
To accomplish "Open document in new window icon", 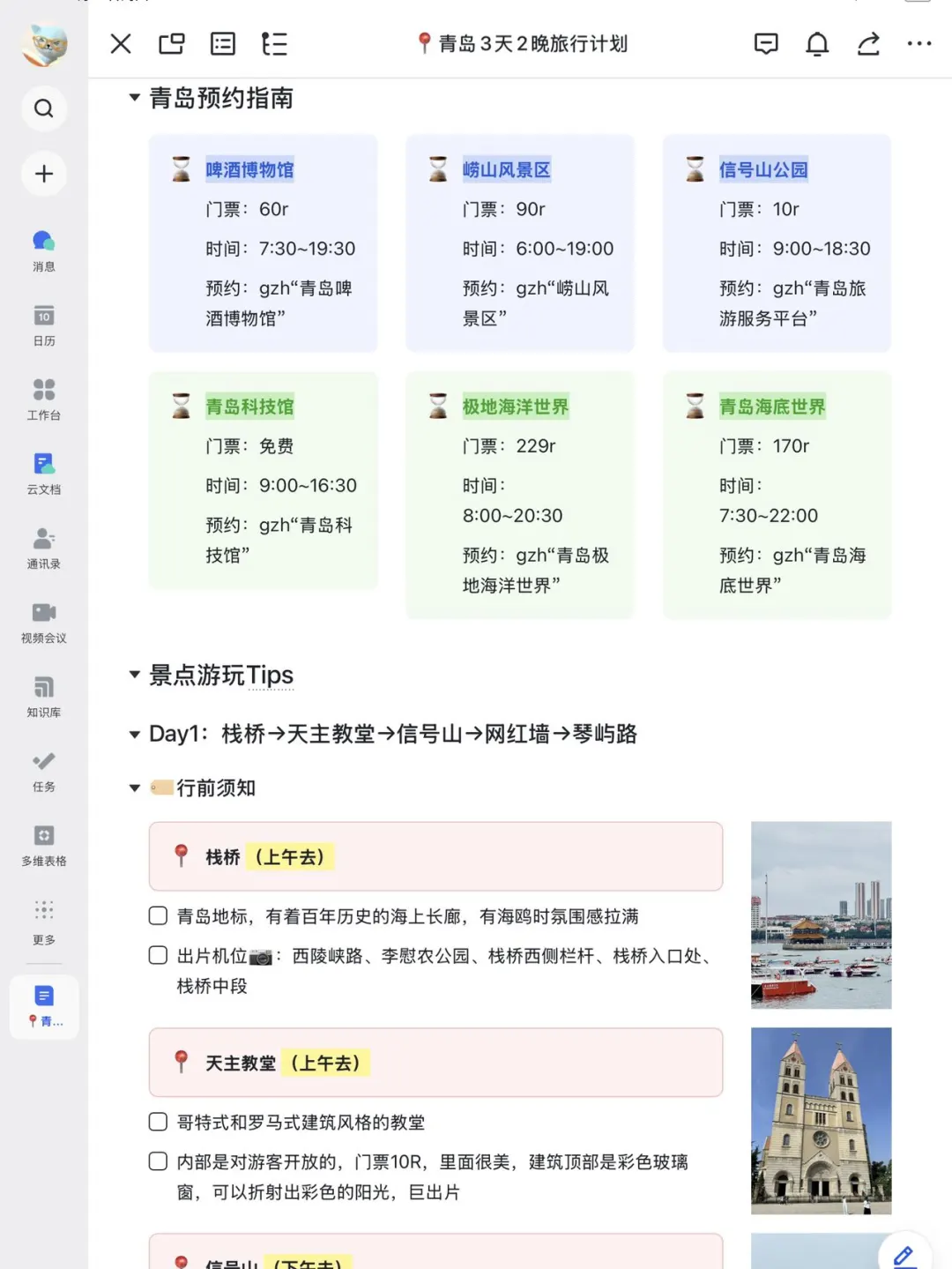I will click(x=172, y=43).
